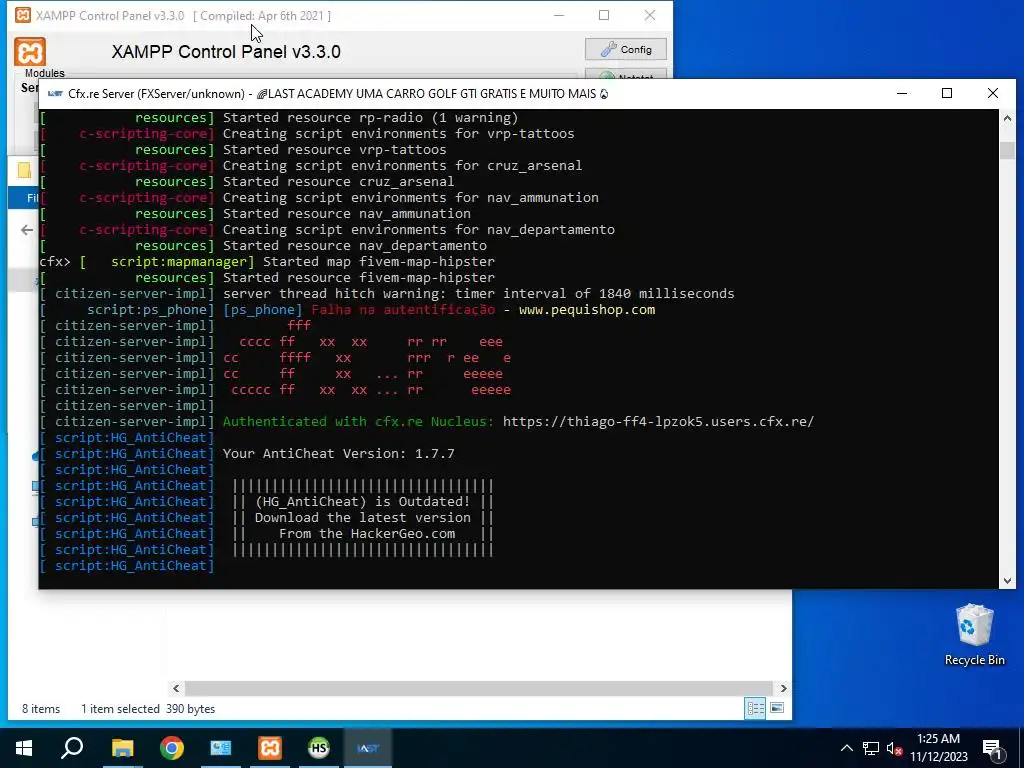Image resolution: width=1024 pixels, height=768 pixels.
Task: Switch File Explorer to large icons view
Action: click(776, 709)
